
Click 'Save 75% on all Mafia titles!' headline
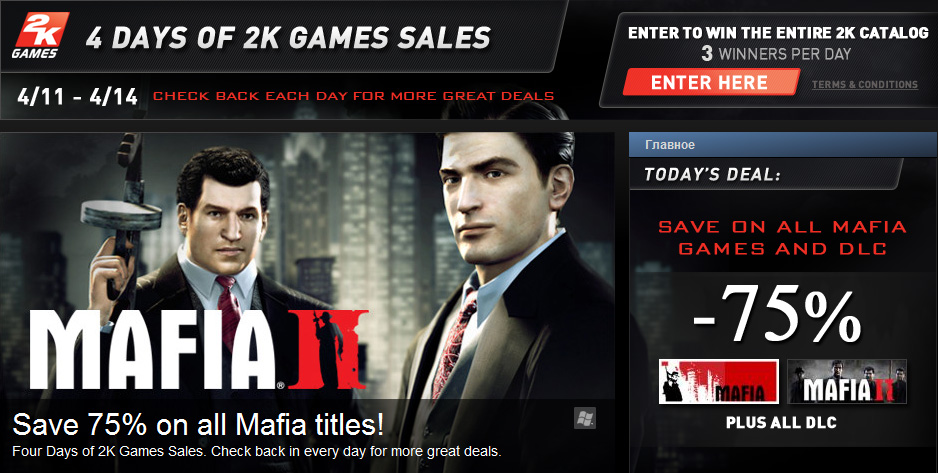pyautogui.click(x=198, y=425)
